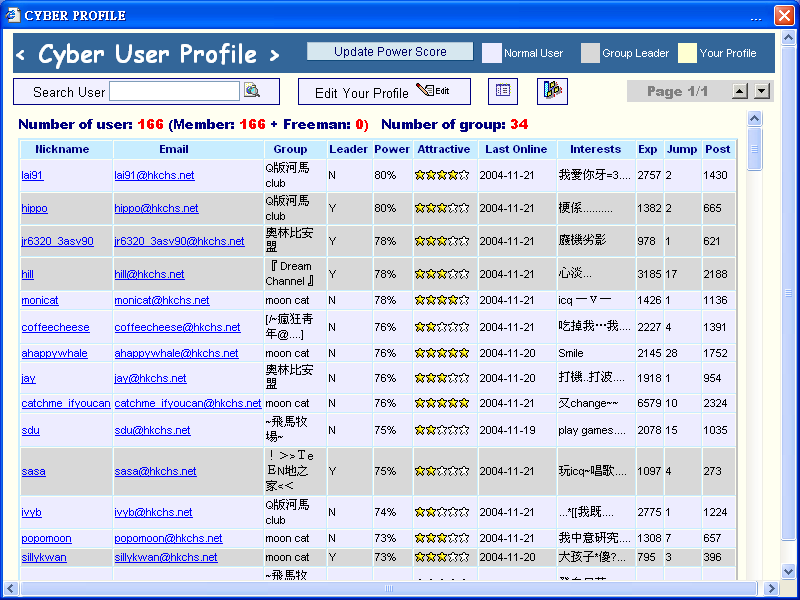
Task: Sort by Last Online column header
Action: pos(516,149)
